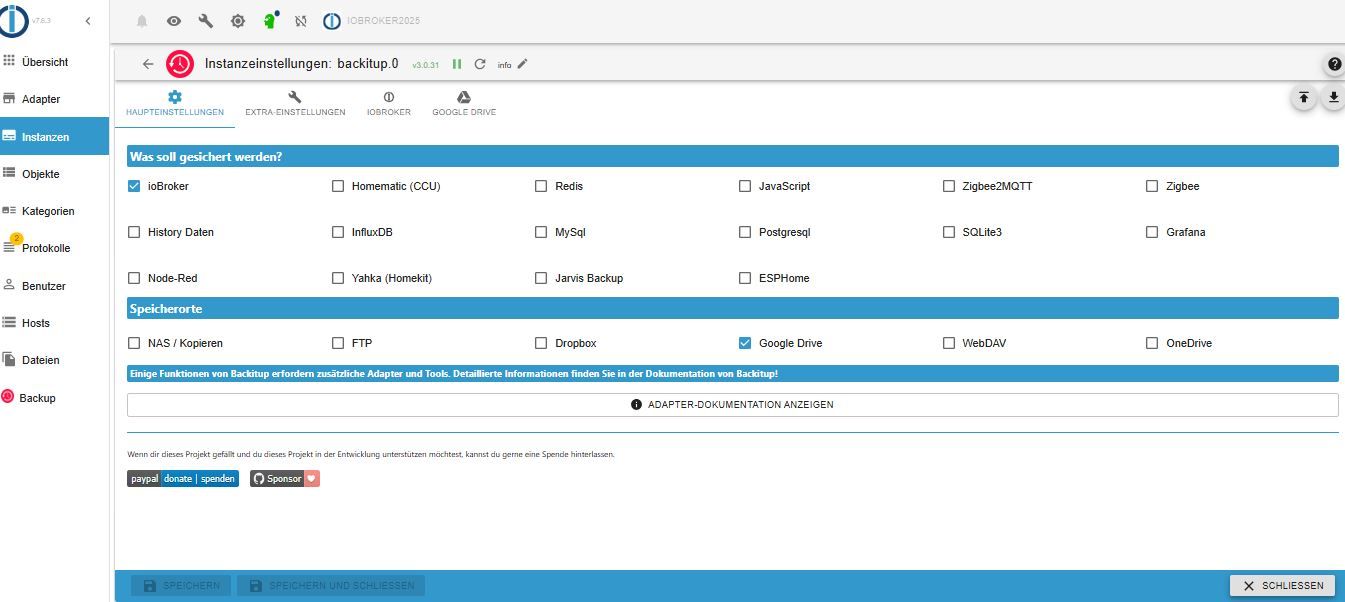This screenshot has height=602, width=1345.
Task: Restart the instance with the reload icon
Action: [x=480, y=64]
